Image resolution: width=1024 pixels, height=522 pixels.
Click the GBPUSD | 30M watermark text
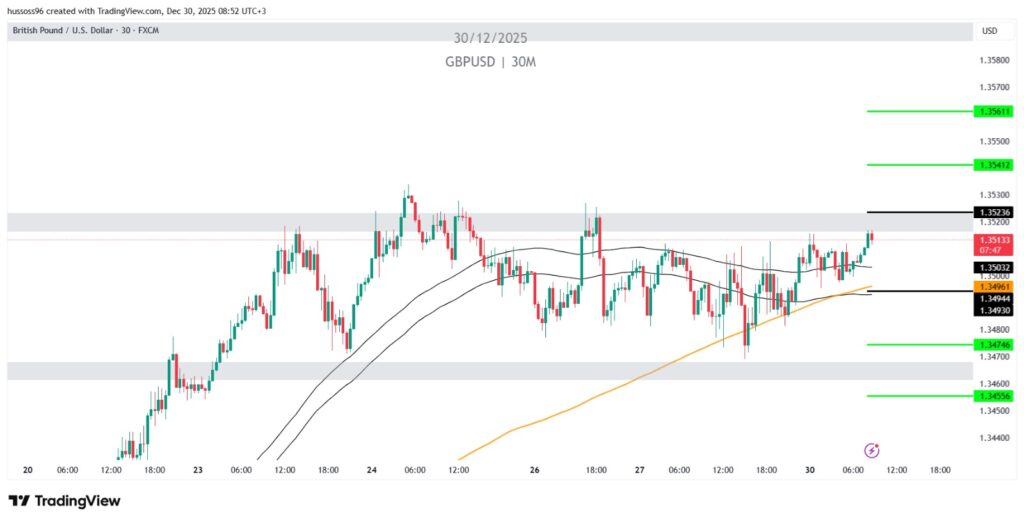[x=490, y=62]
